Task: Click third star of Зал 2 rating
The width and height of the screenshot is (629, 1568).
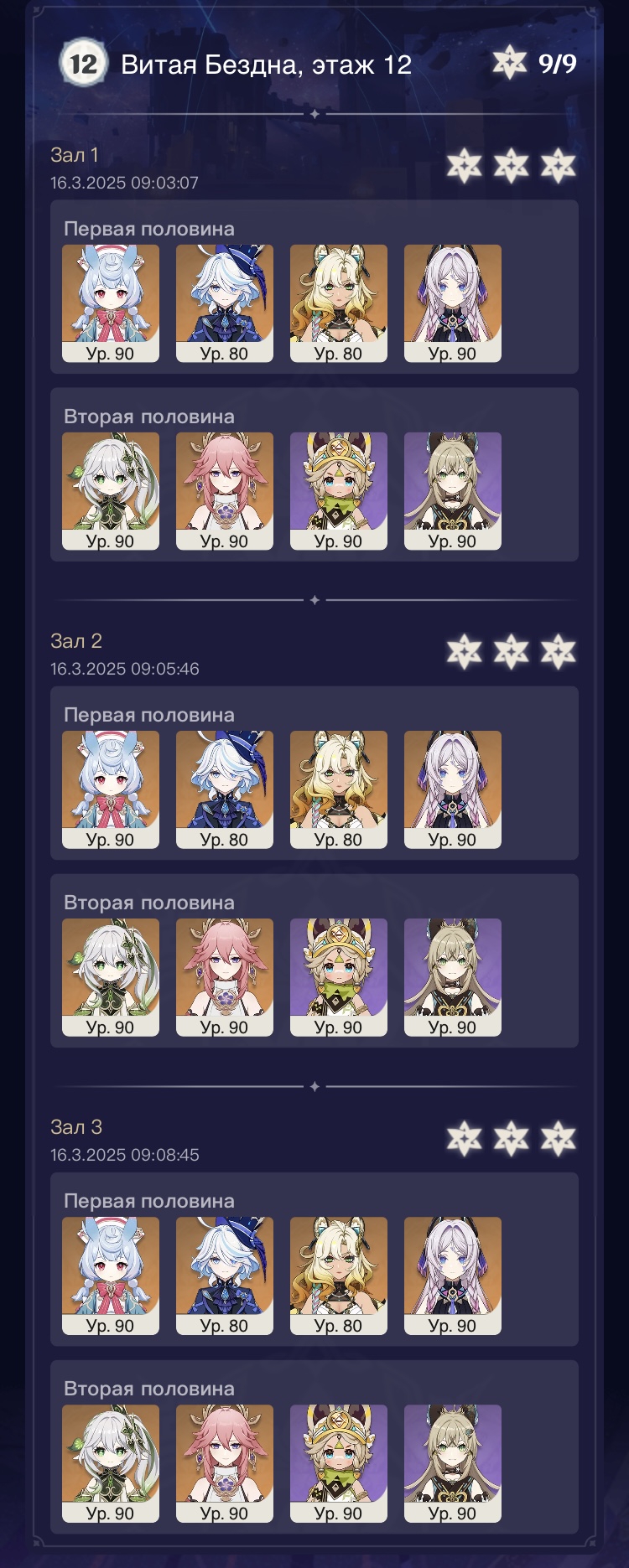Action: click(x=559, y=652)
